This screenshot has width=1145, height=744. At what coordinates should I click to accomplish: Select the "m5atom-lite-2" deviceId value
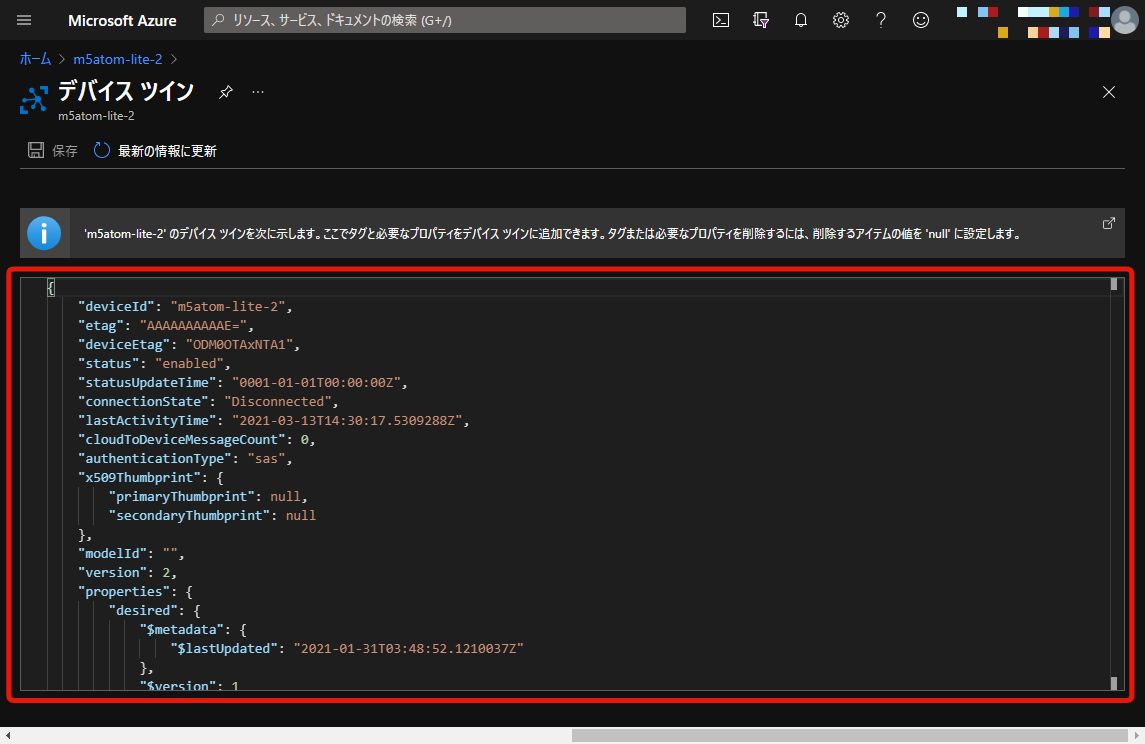click(x=228, y=307)
